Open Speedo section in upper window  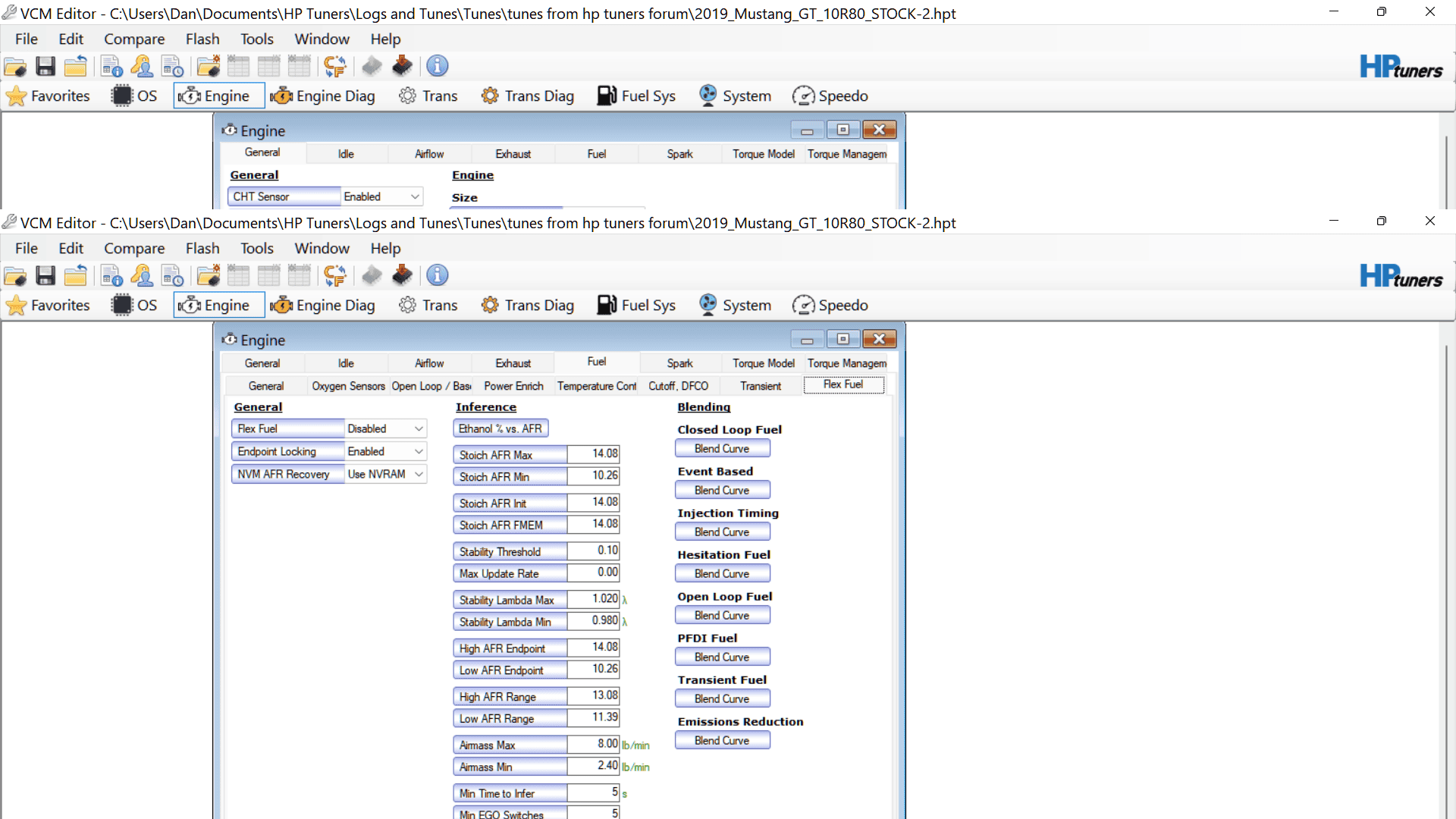(x=830, y=96)
